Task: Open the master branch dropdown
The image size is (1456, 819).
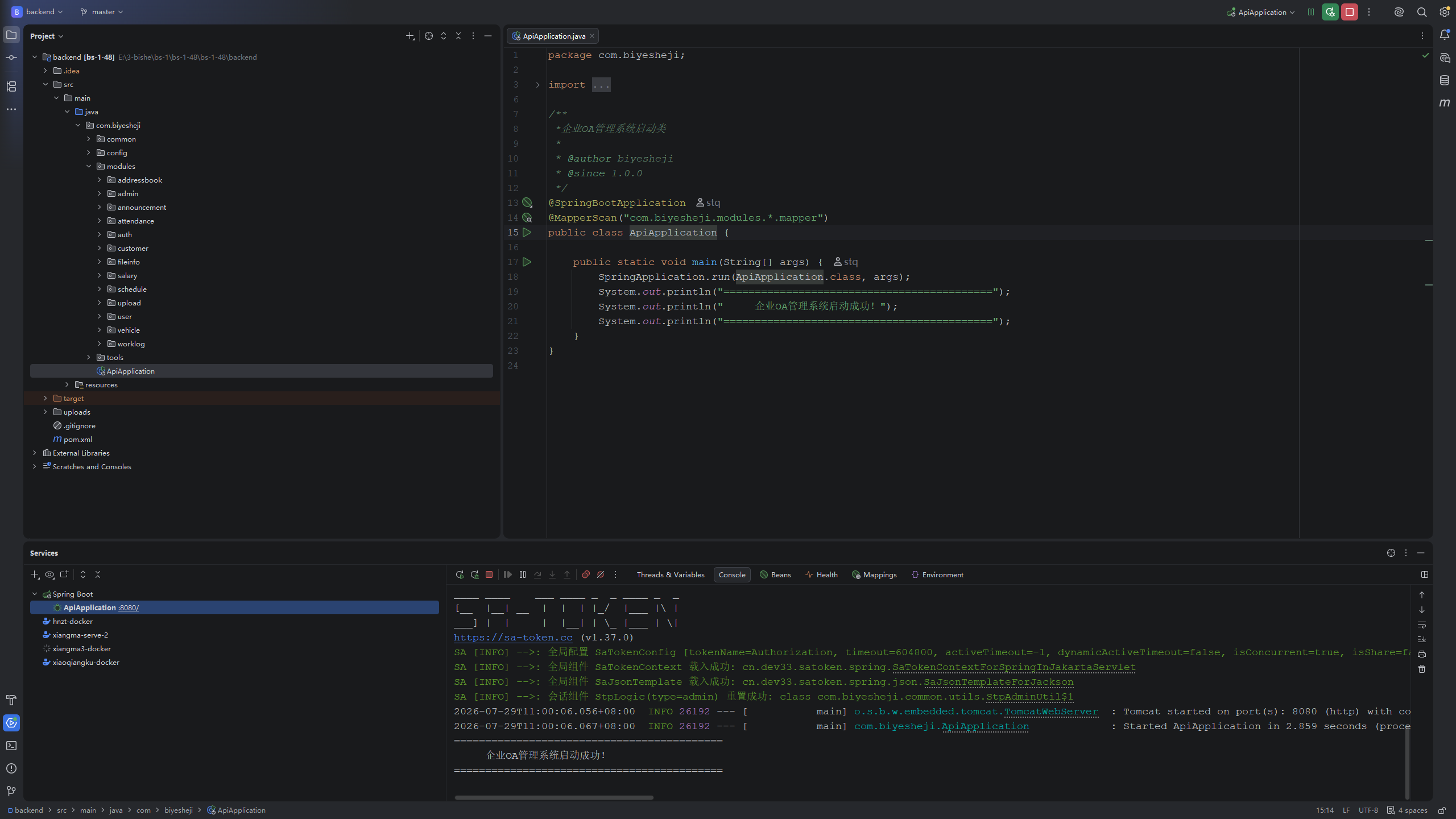Action: coord(102,12)
